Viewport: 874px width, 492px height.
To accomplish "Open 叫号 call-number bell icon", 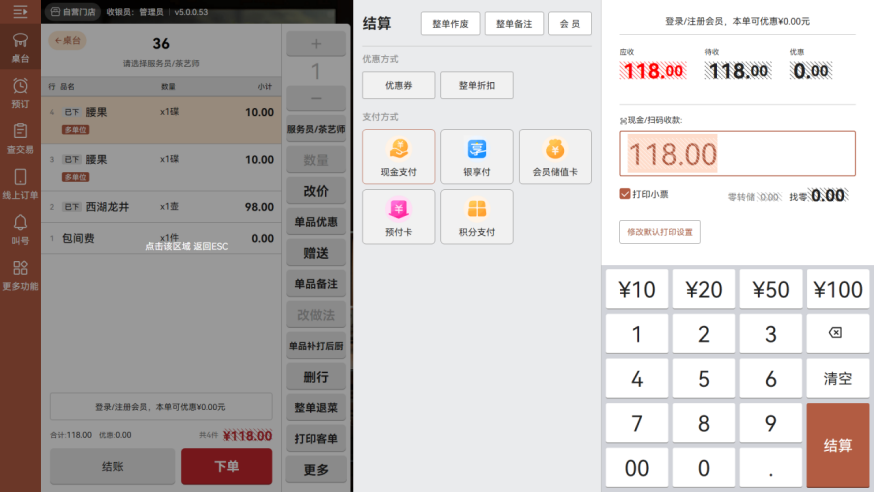I will tap(20, 230).
